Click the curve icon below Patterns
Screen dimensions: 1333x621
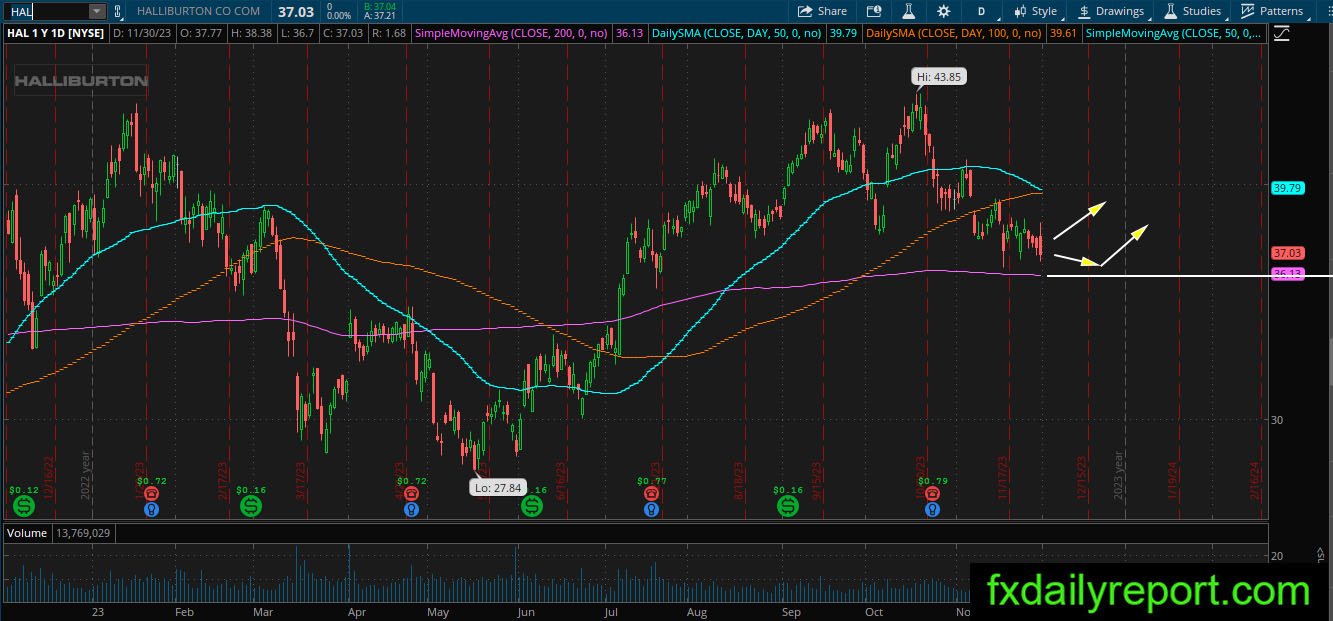click(x=1281, y=33)
